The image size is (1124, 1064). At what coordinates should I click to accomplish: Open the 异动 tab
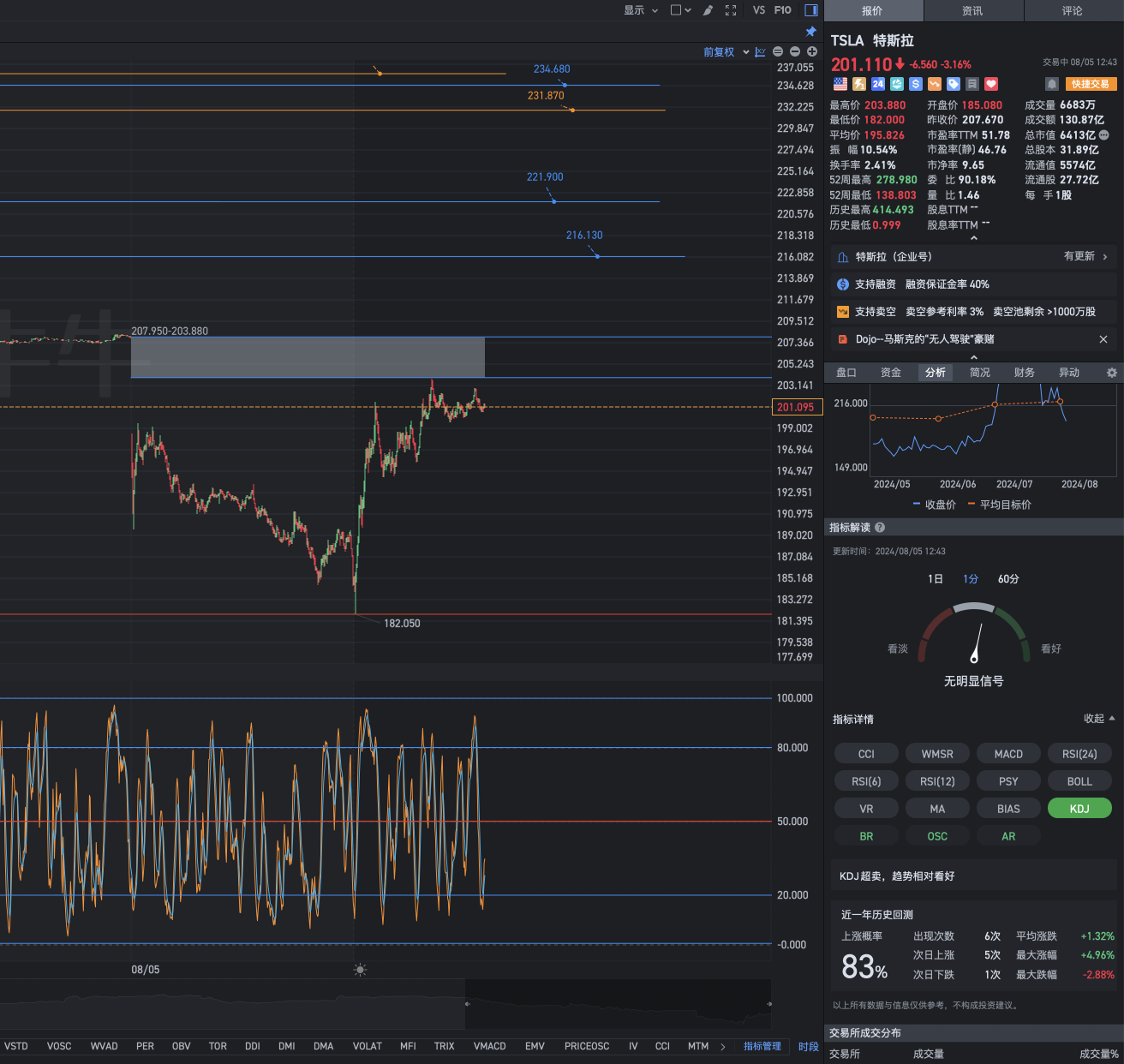[1069, 373]
